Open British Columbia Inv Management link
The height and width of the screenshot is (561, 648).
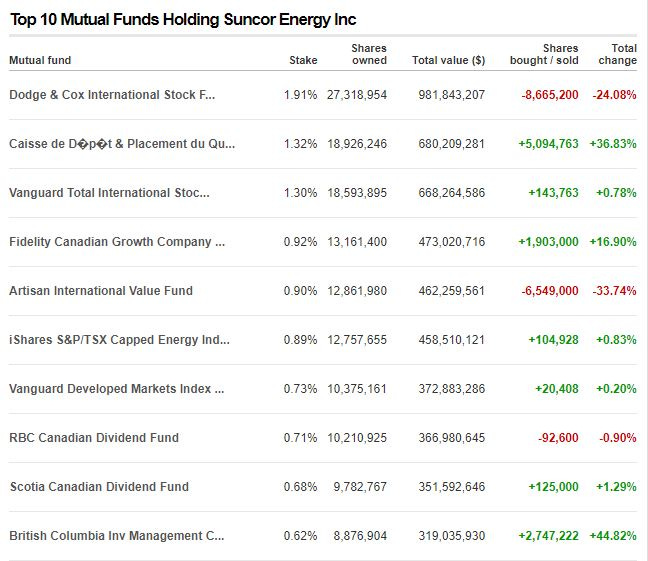[117, 536]
